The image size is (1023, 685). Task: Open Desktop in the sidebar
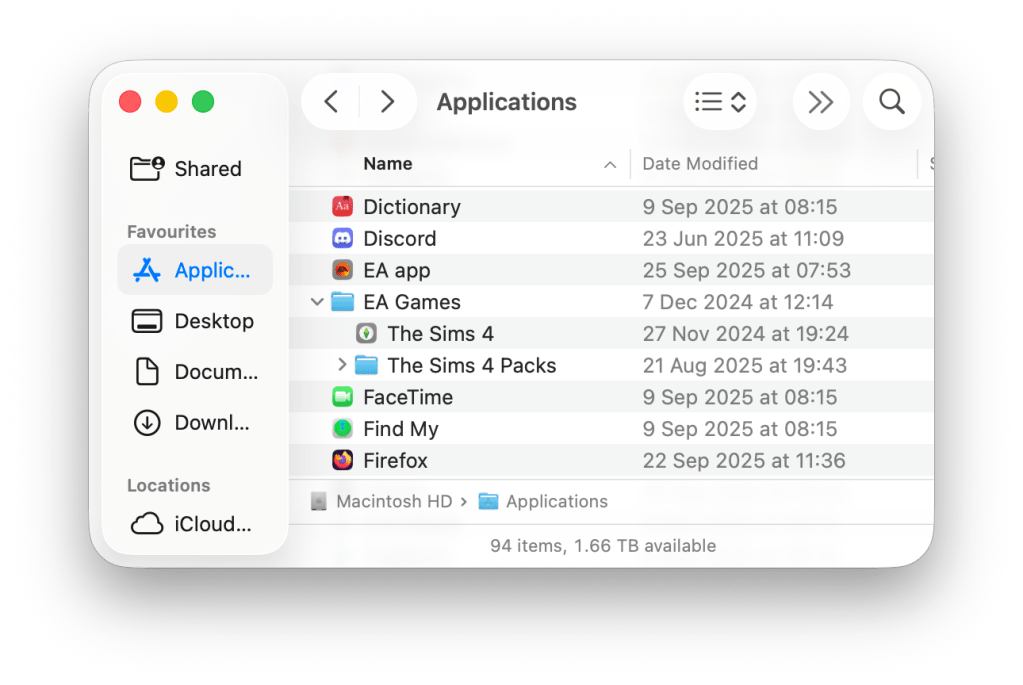coord(194,321)
